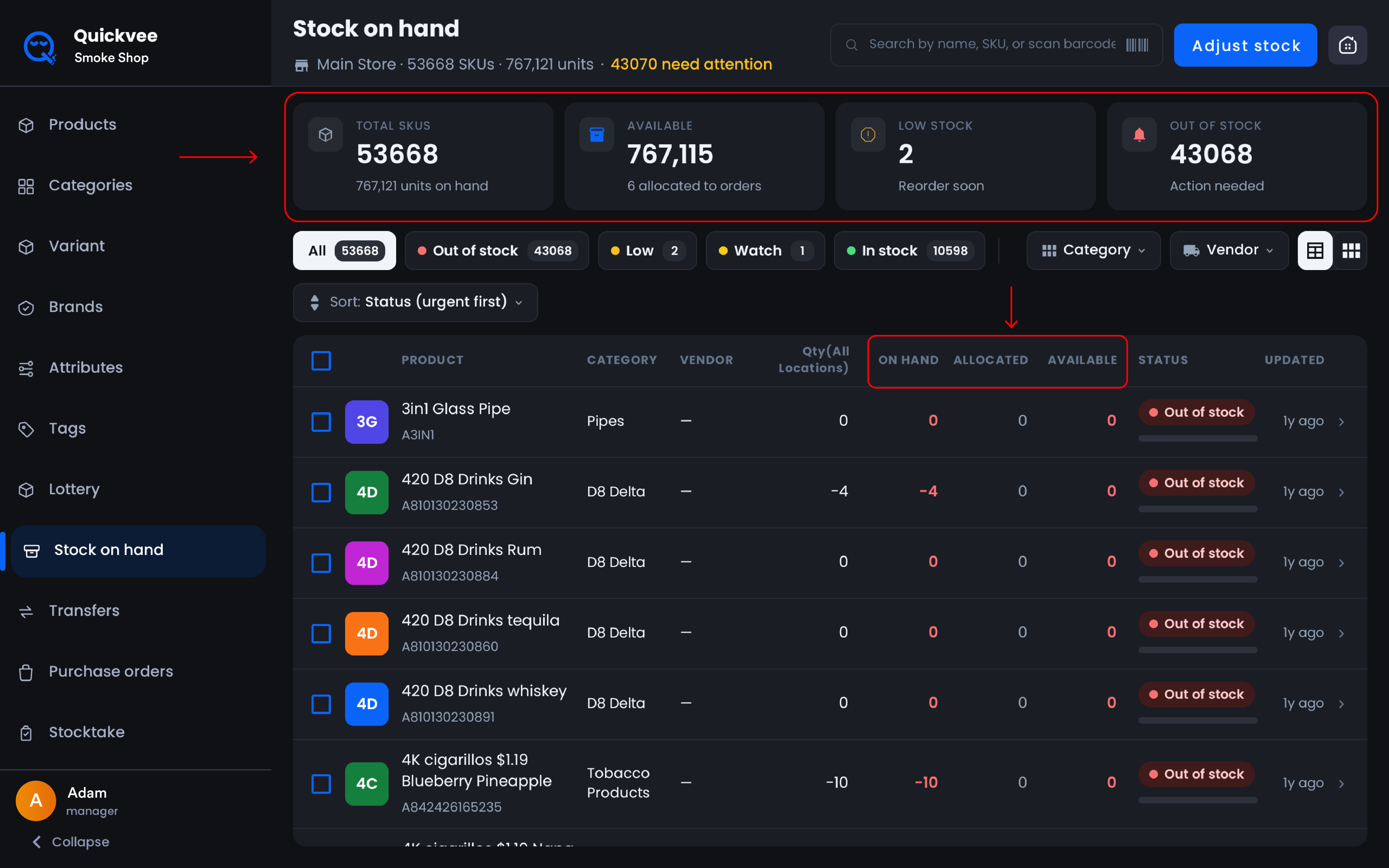Image resolution: width=1389 pixels, height=868 pixels.
Task: Check the 4K cigarillos Blueberry Pineapple row
Action: tap(321, 784)
